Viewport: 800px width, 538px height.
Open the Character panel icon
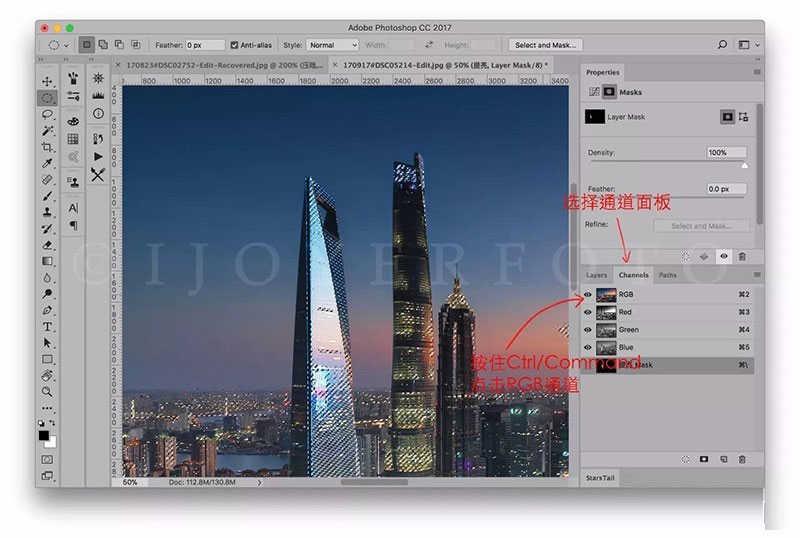[x=73, y=208]
